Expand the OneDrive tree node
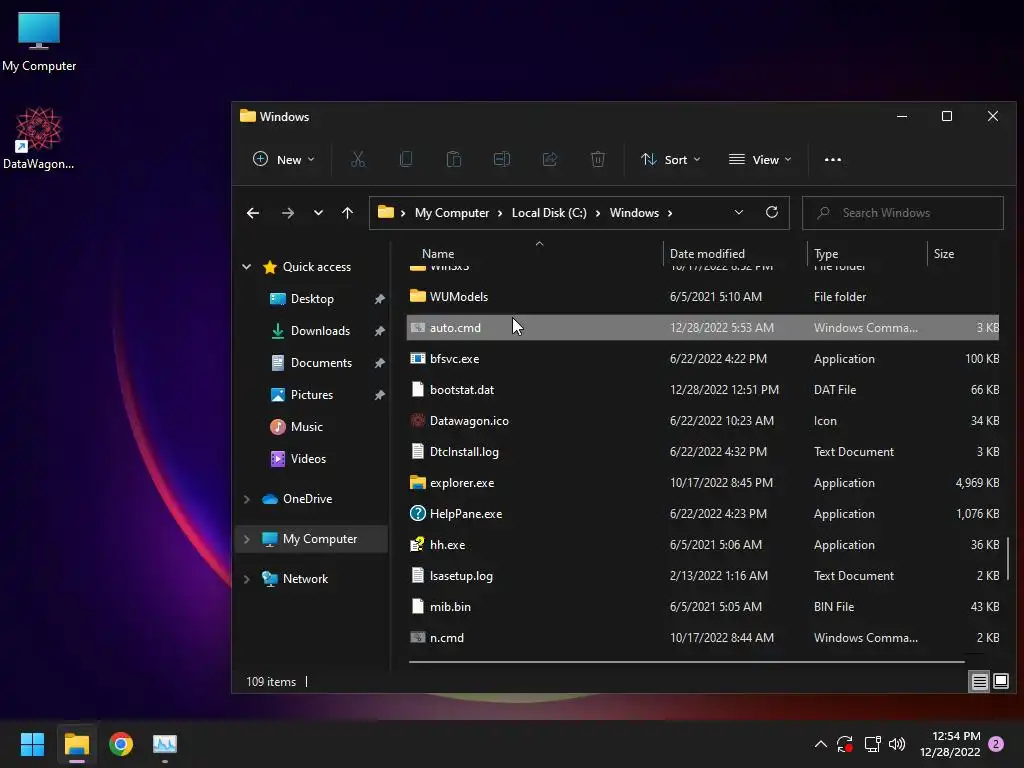 tap(246, 499)
